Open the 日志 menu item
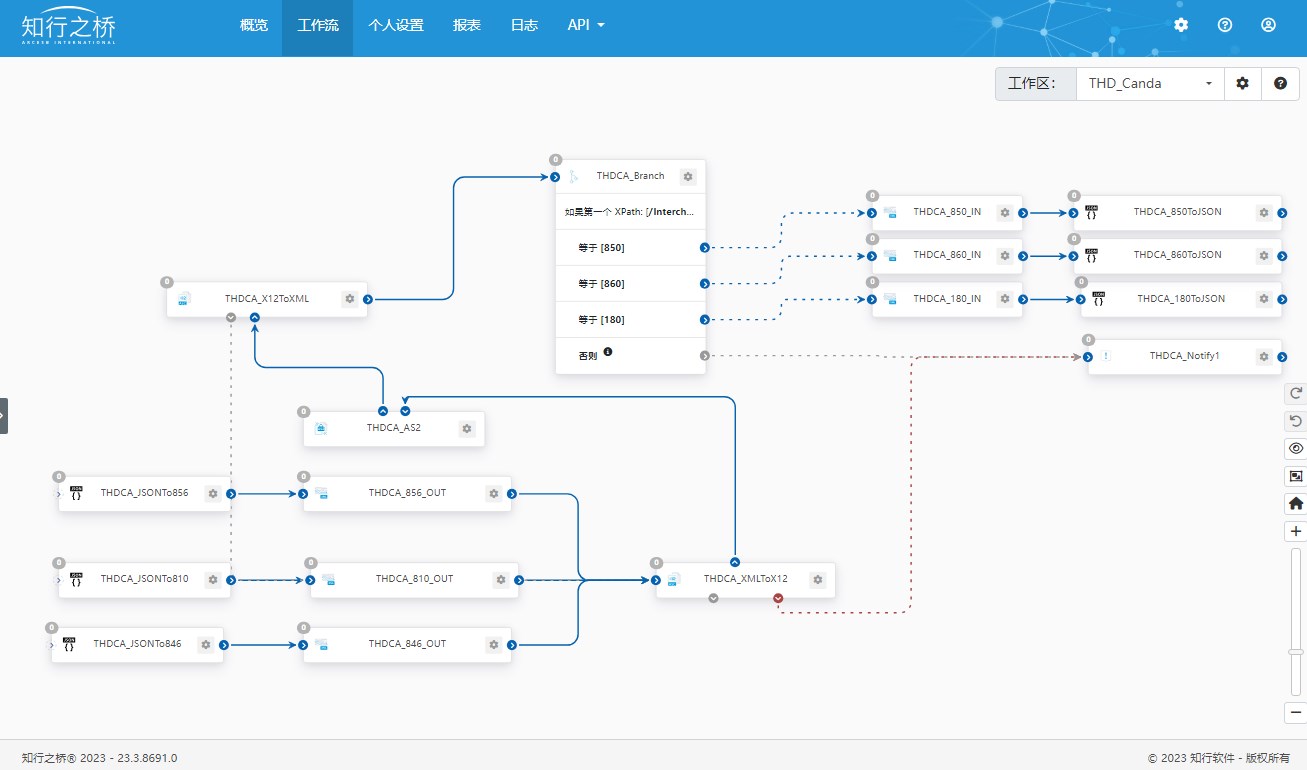1307x770 pixels. coord(524,26)
